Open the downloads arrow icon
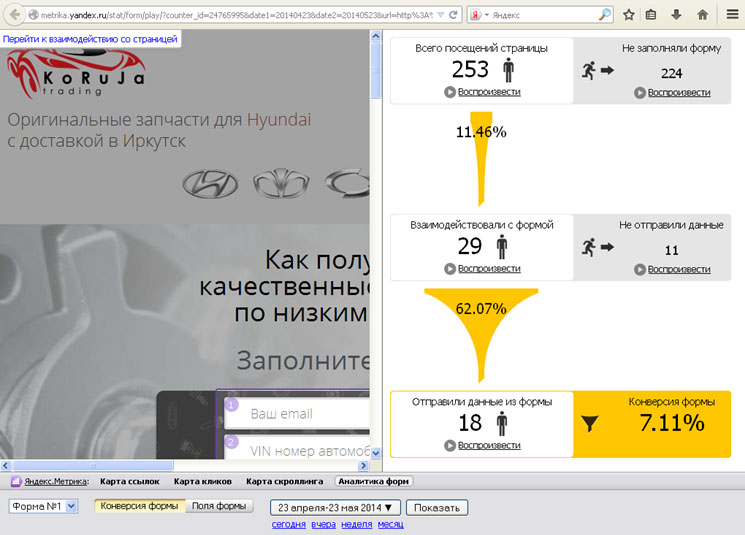The image size is (745, 535). [x=677, y=15]
